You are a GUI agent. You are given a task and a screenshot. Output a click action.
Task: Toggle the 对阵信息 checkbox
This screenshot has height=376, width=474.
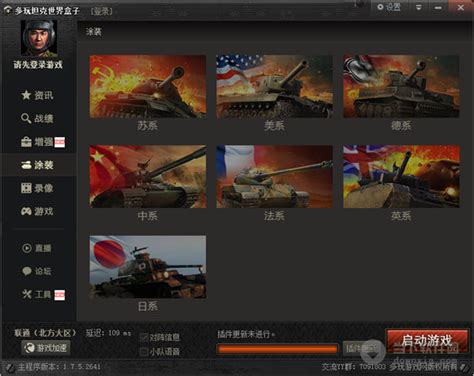click(144, 337)
